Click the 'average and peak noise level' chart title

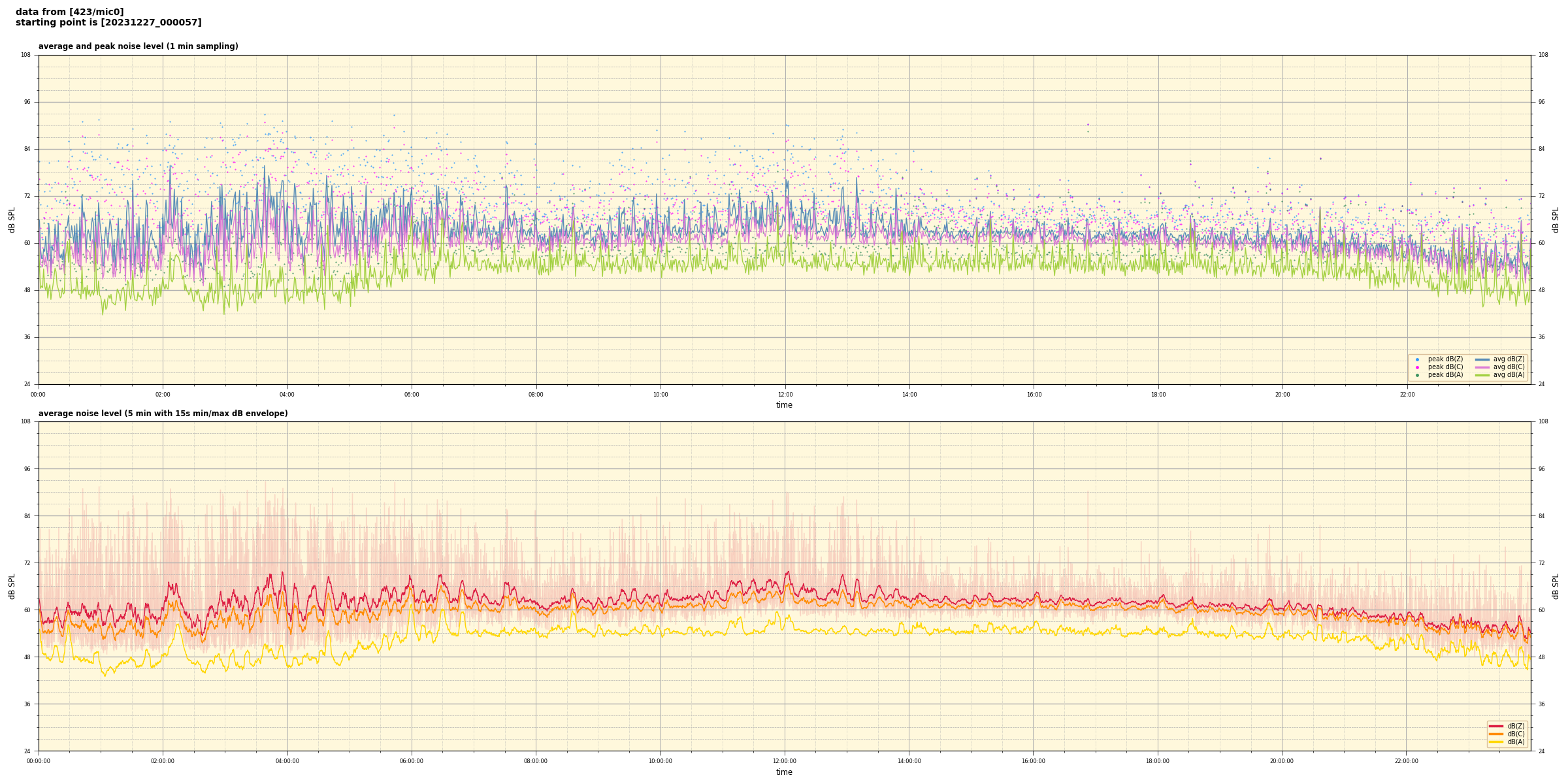(138, 46)
